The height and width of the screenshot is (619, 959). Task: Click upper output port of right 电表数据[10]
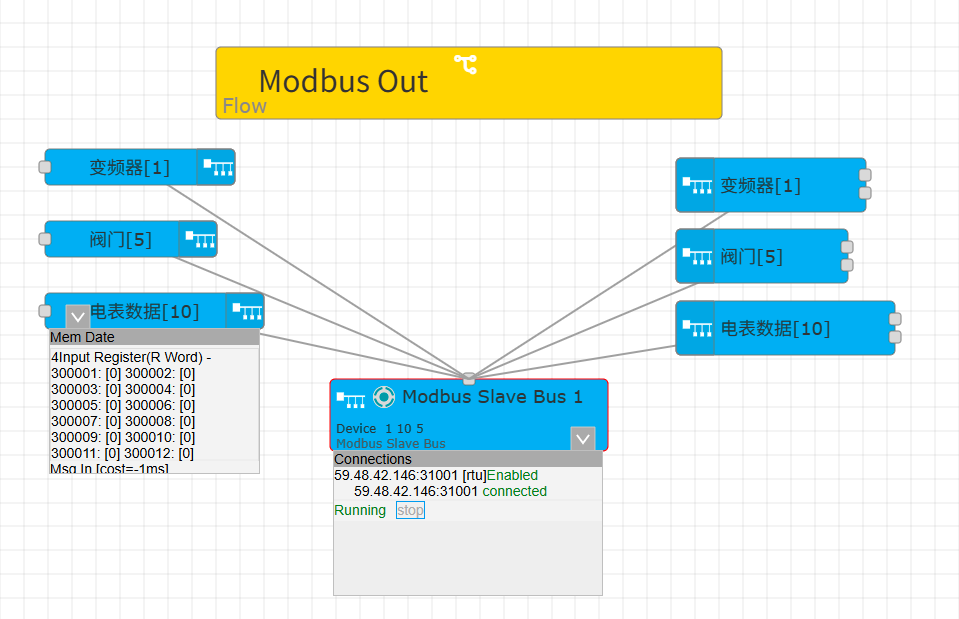coord(895,319)
